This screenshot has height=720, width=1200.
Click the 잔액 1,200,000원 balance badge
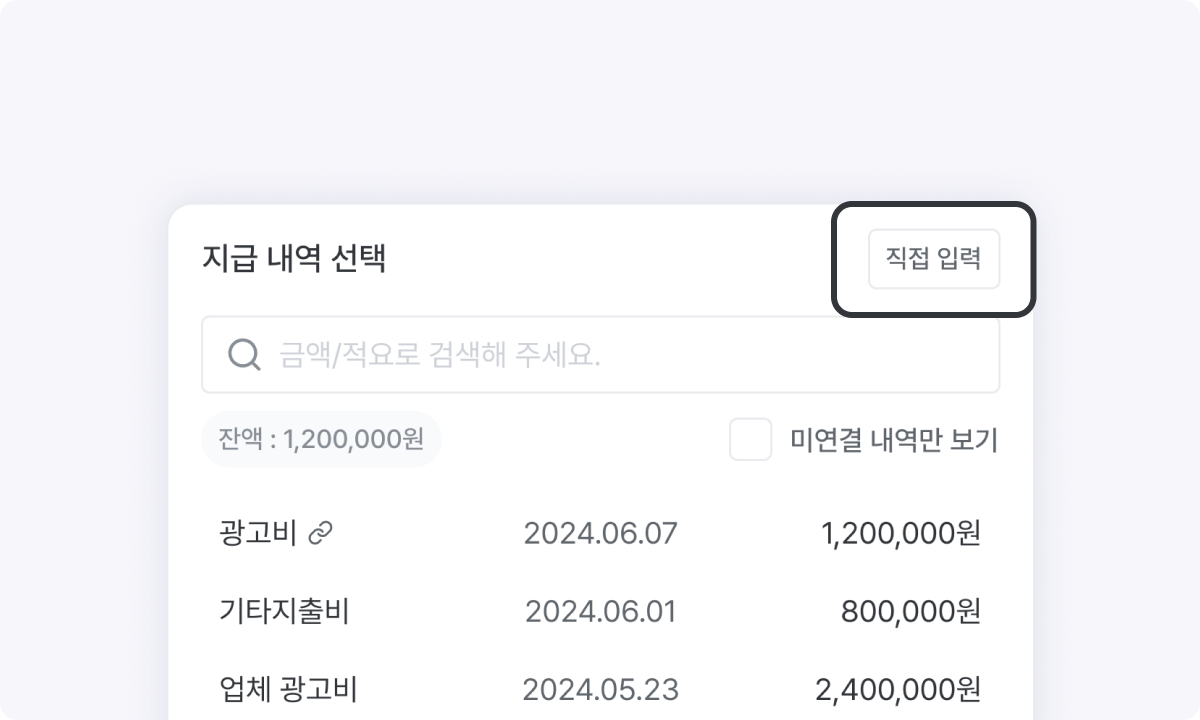point(322,439)
